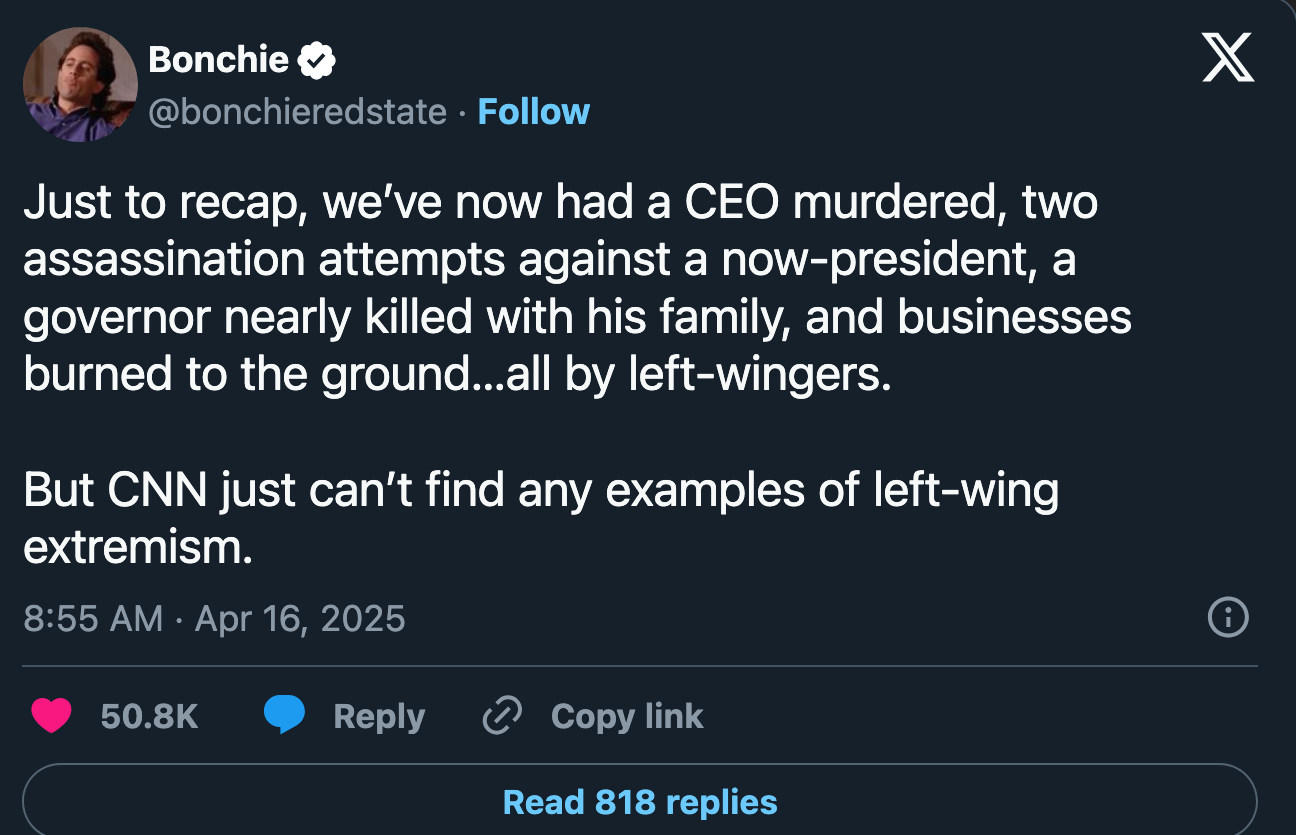Click the Bonchie display name
The height and width of the screenshot is (835, 1296).
[218, 60]
